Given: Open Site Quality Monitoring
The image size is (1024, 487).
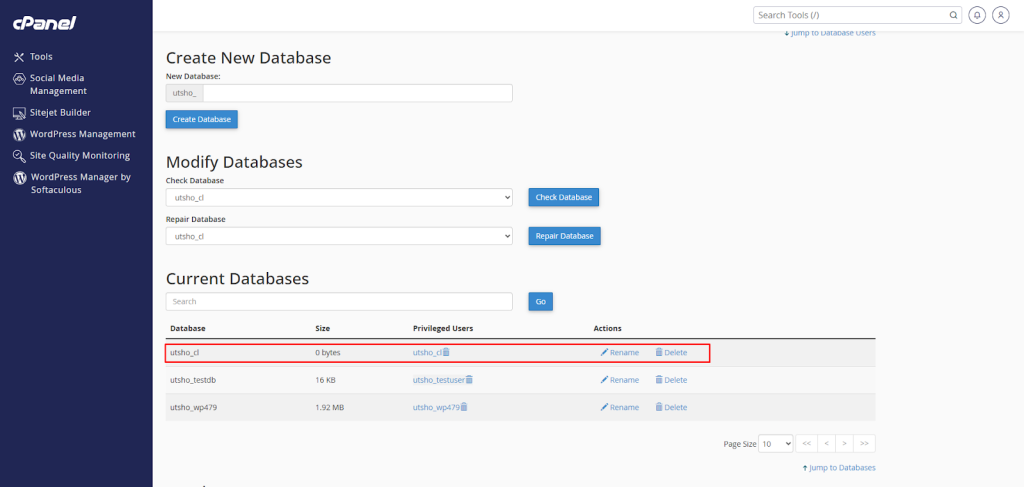Looking at the screenshot, I should tap(79, 155).
